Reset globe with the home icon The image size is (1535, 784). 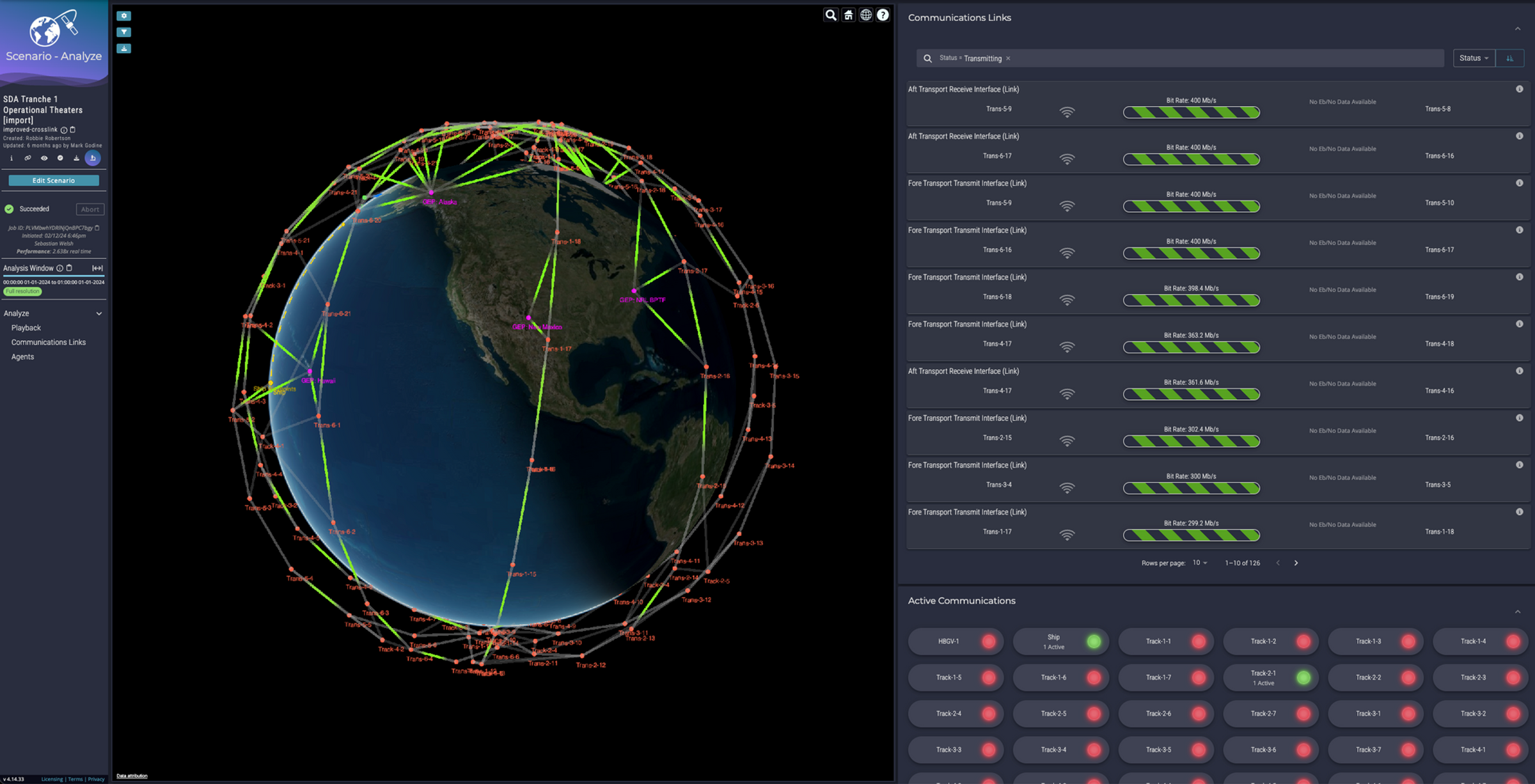click(848, 15)
